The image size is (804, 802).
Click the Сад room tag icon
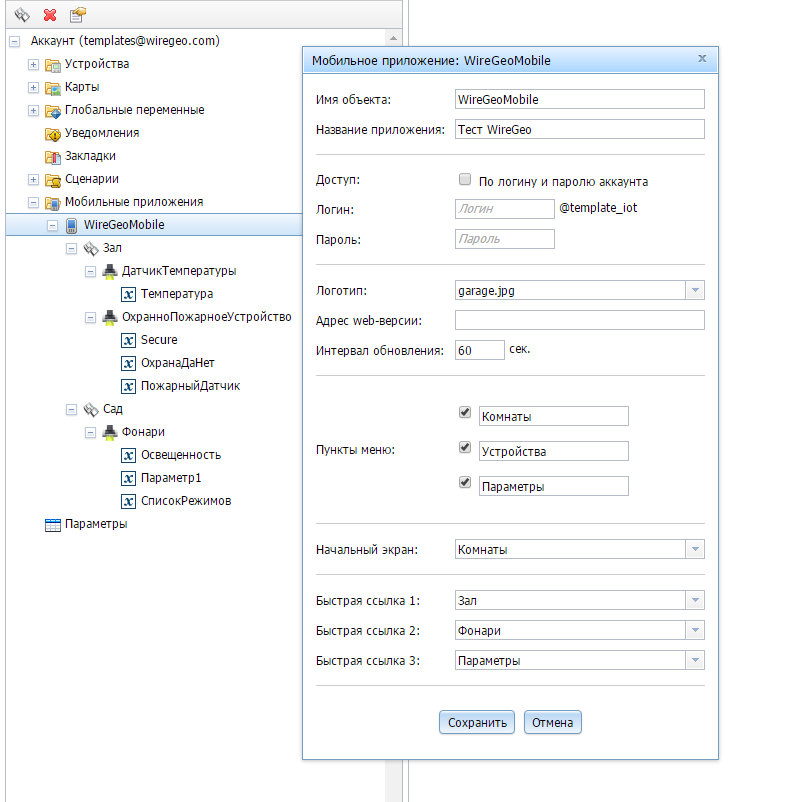tap(91, 410)
